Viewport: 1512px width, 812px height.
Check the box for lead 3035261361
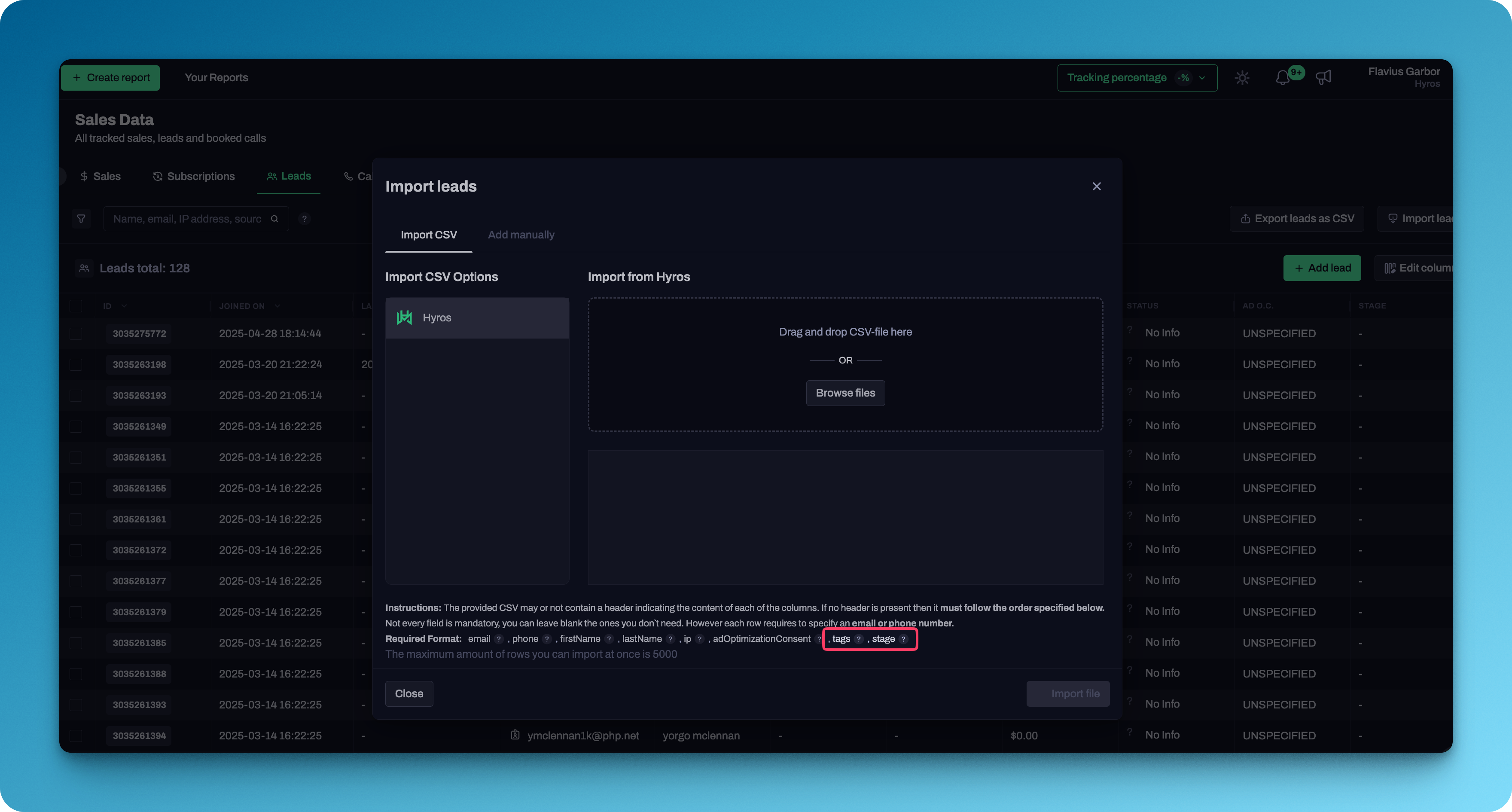[x=76, y=519]
